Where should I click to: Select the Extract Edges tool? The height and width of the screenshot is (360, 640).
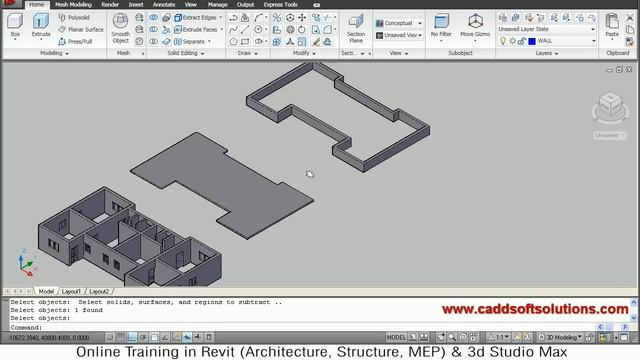[x=195, y=18]
